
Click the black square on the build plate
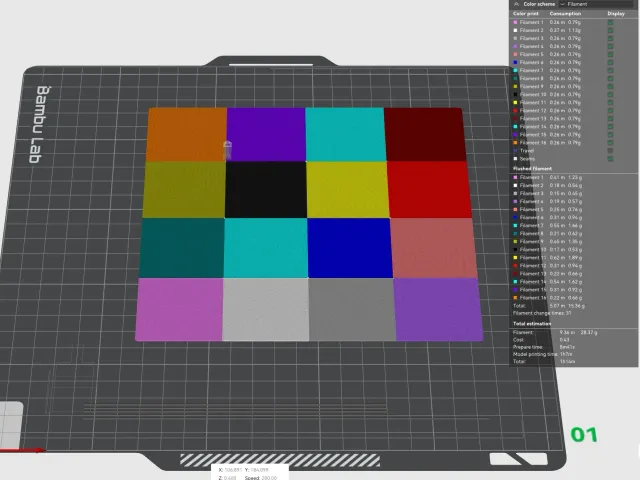(x=266, y=190)
